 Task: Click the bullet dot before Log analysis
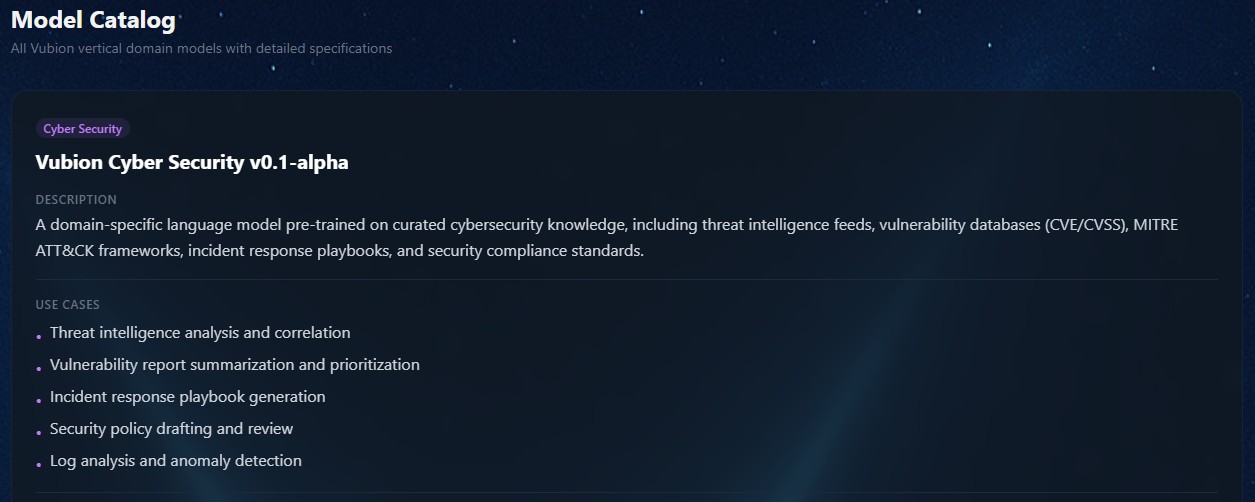pyautogui.click(x=39, y=464)
